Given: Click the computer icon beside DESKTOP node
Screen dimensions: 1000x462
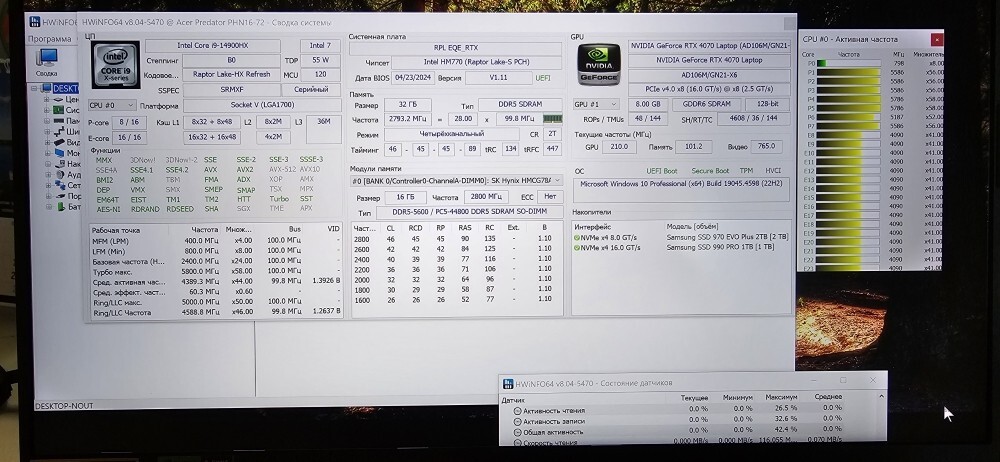Looking at the screenshot, I should point(47,89).
